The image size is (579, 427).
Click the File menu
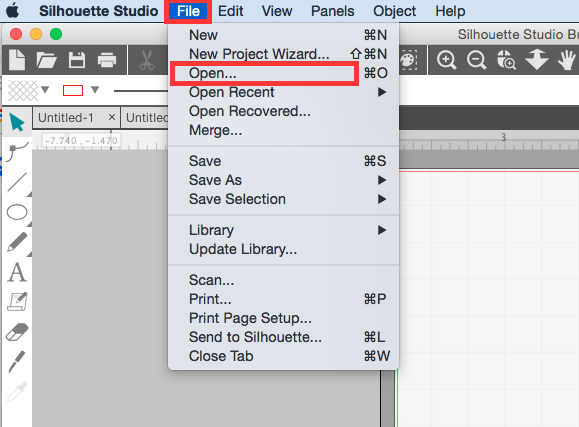(188, 11)
